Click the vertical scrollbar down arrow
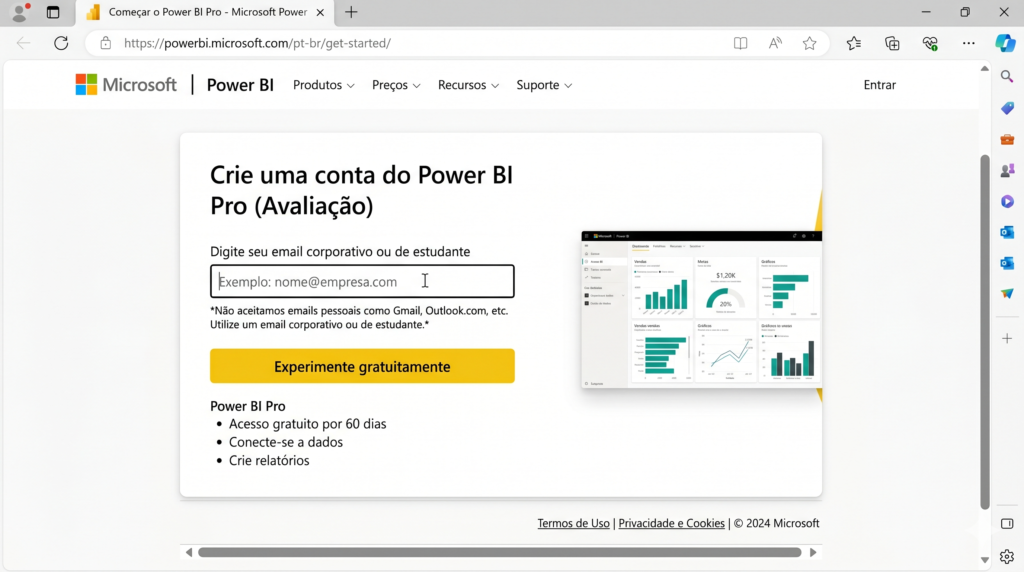The image size is (1024, 572). (985, 560)
